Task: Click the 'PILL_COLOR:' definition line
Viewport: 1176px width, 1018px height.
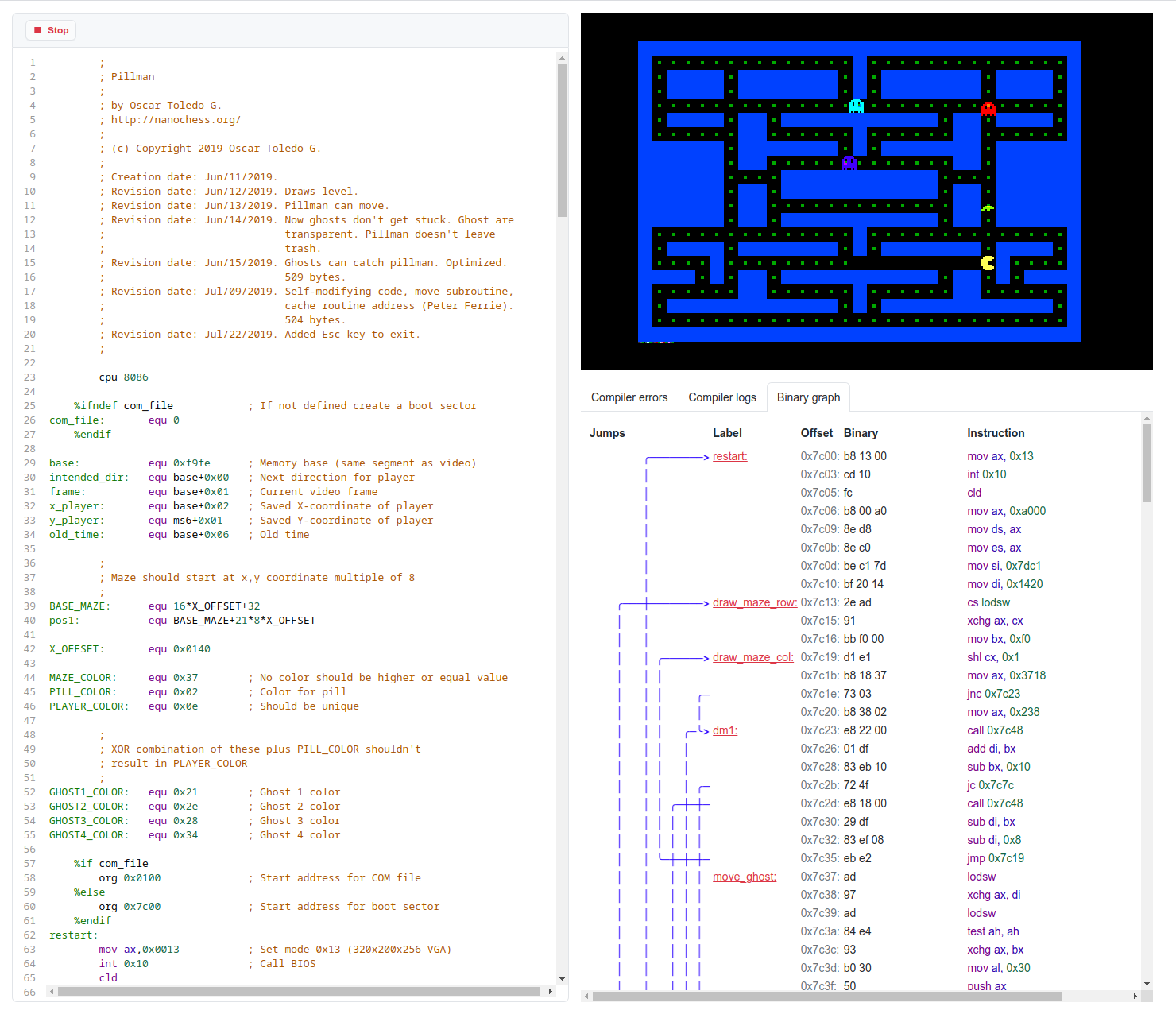Action: point(198,692)
